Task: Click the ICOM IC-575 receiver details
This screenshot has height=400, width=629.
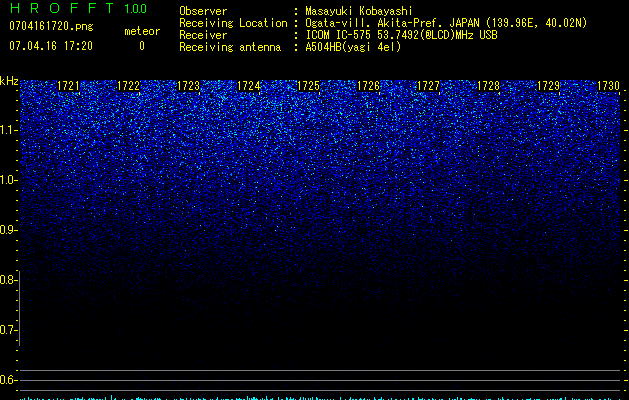Action: coord(401,35)
